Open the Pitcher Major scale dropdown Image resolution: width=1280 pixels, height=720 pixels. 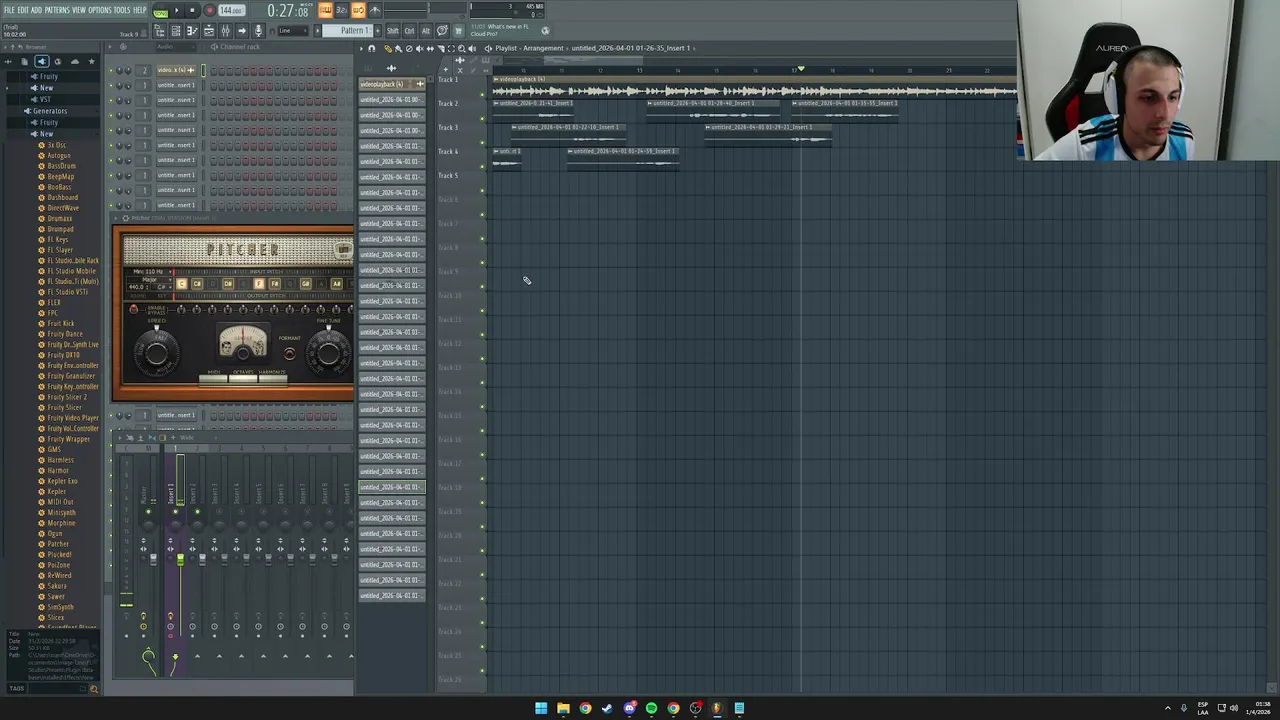[150, 280]
